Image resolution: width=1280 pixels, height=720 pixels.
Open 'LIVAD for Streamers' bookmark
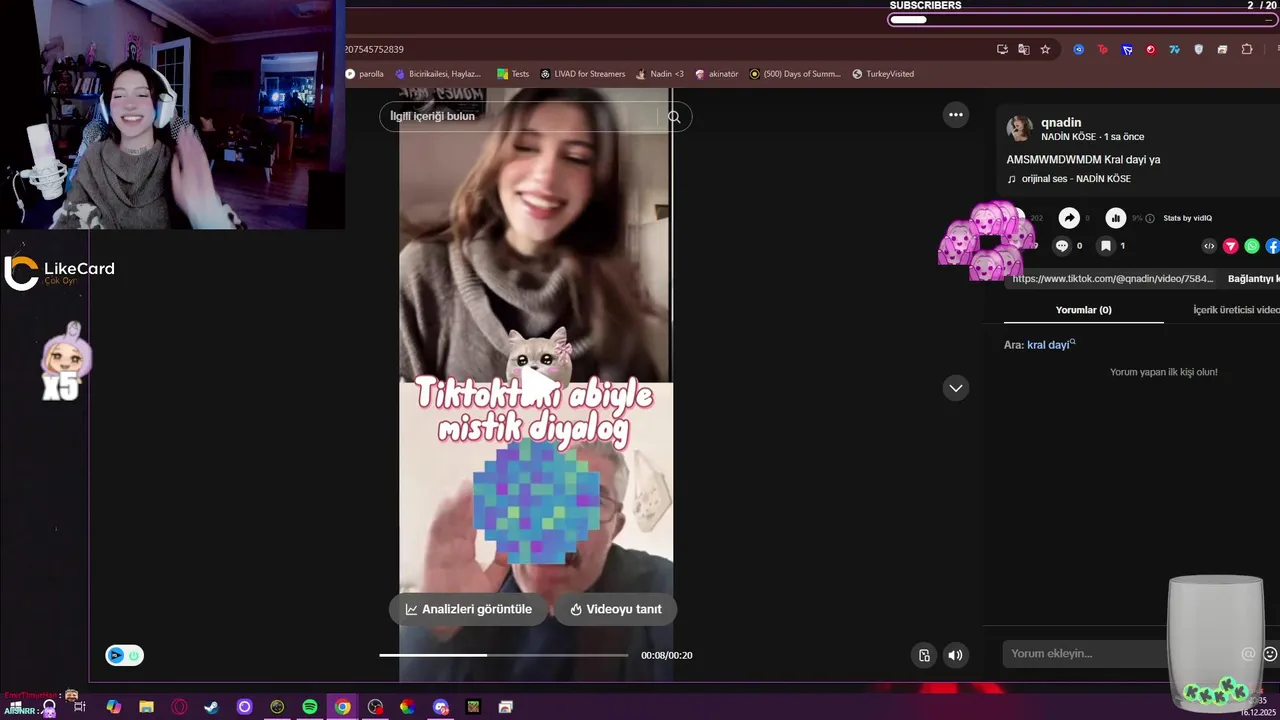583,74
